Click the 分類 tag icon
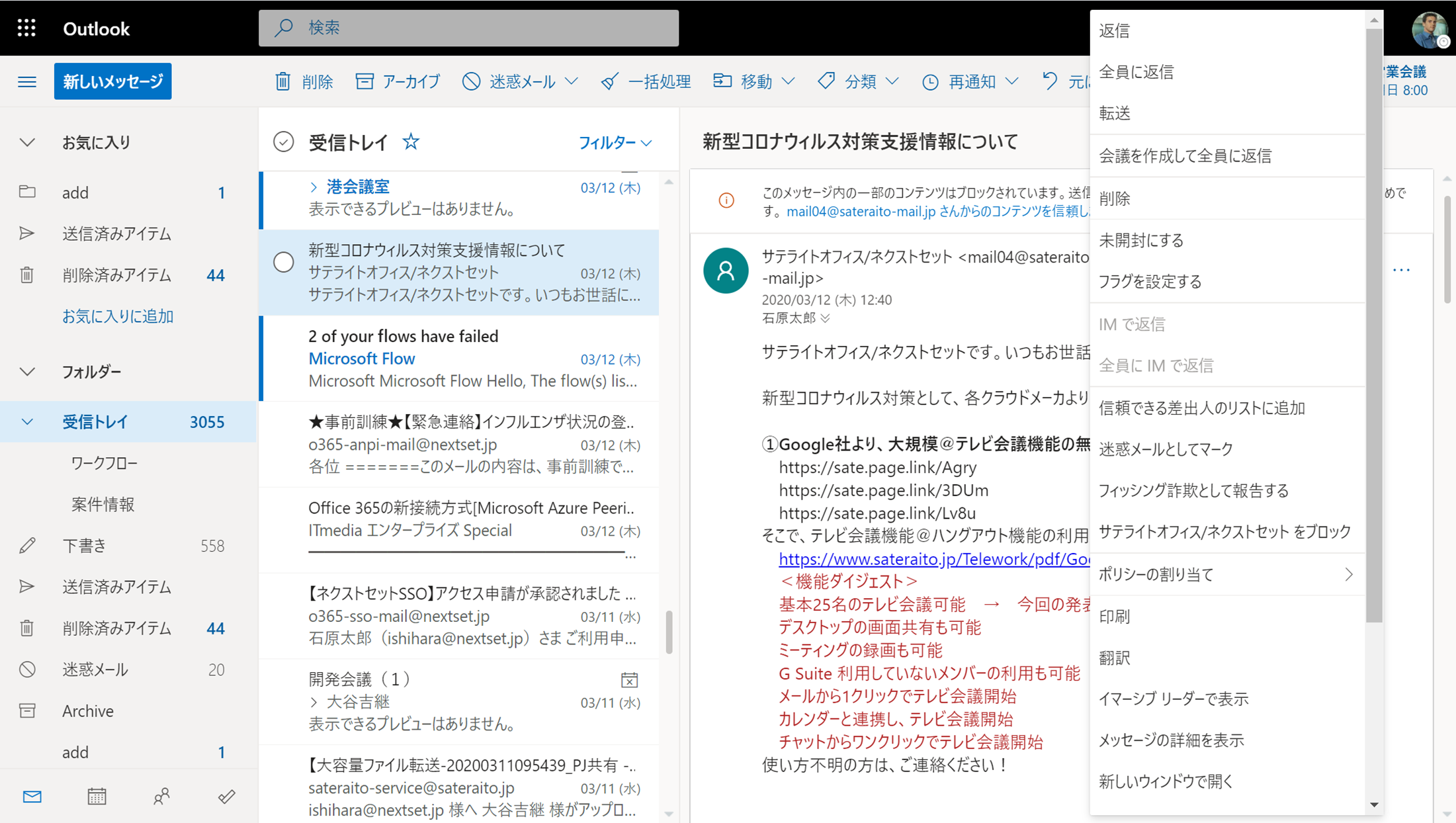Viewport: 1456px width, 823px height. (x=826, y=81)
